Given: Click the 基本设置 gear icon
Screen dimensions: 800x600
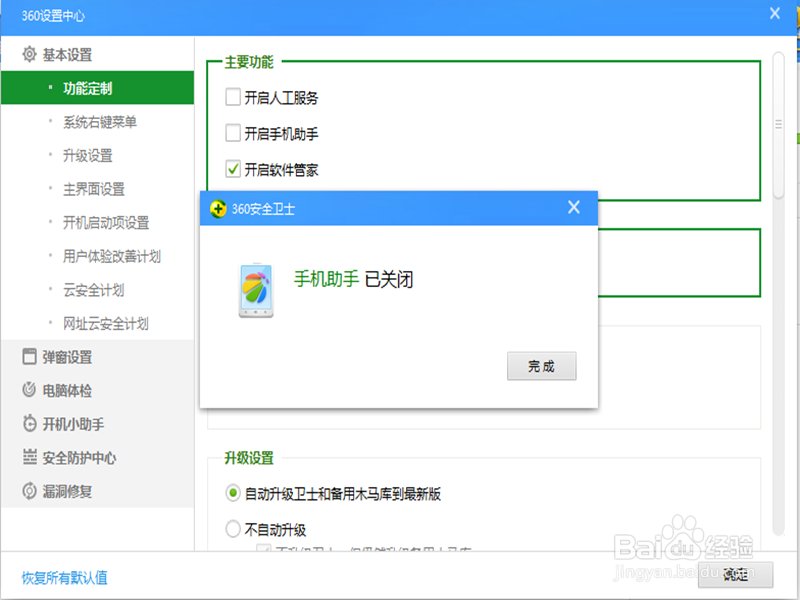Looking at the screenshot, I should point(28,53).
